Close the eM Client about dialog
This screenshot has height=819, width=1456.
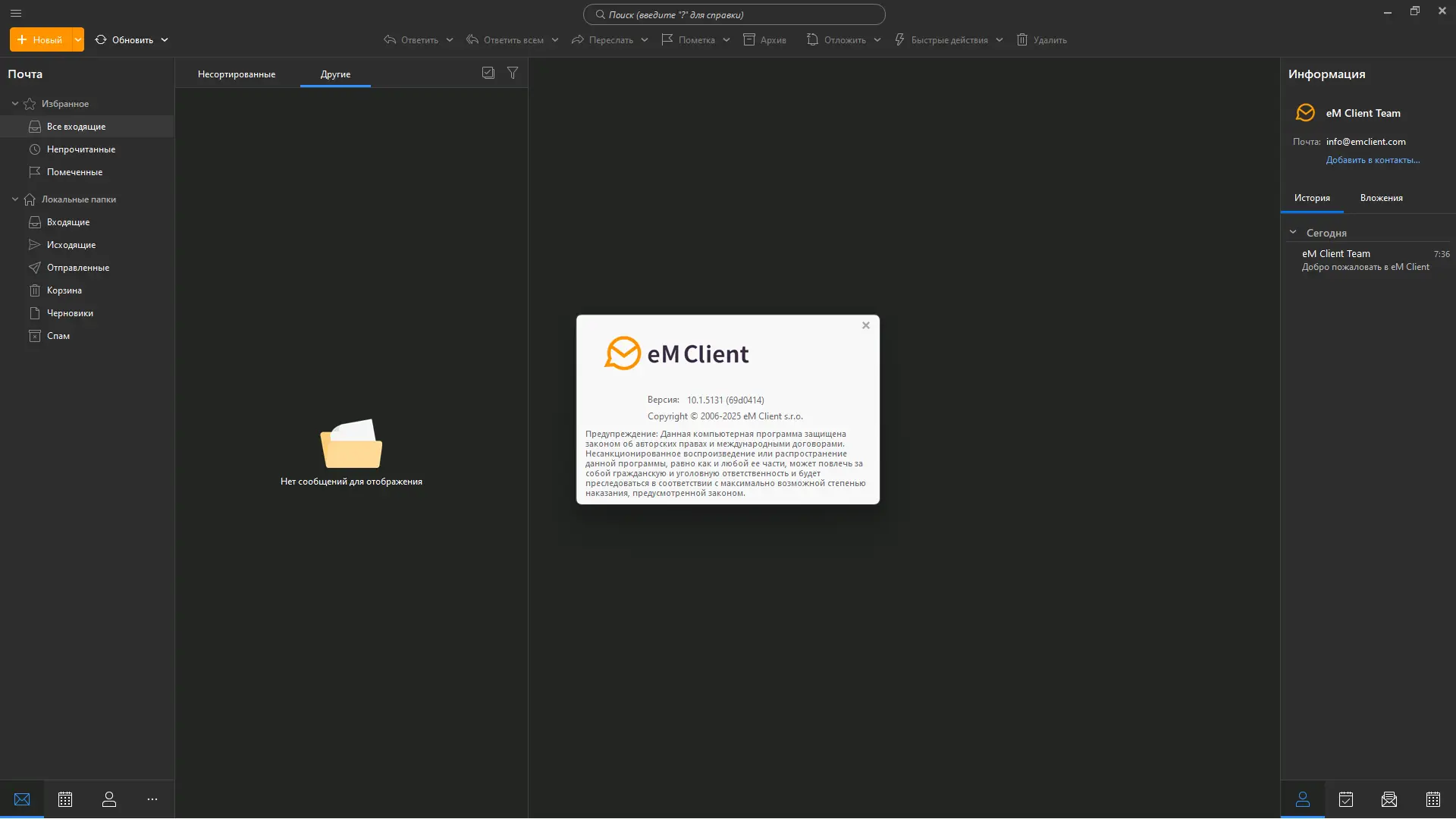pos(865,325)
